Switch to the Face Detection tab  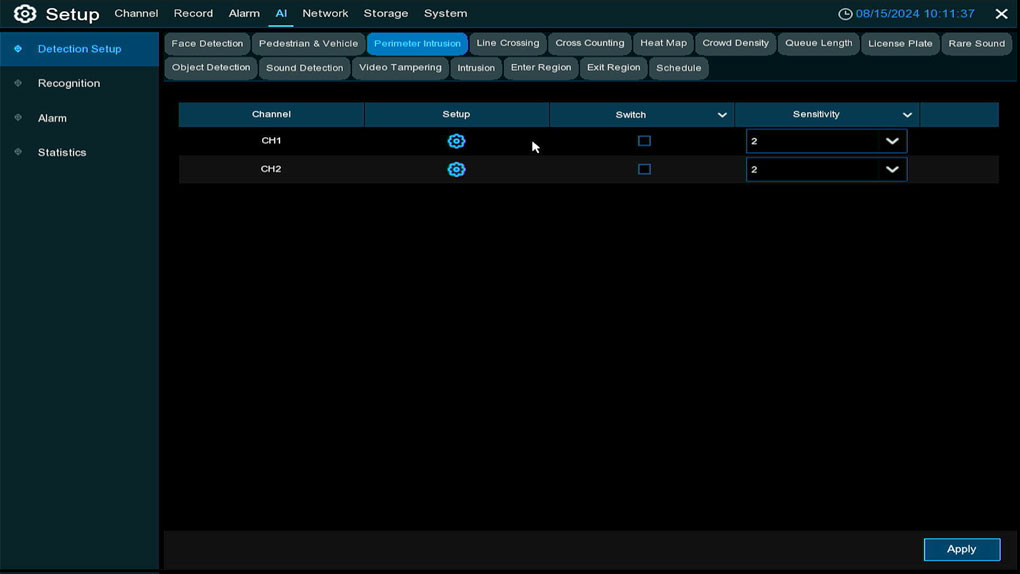pos(208,44)
